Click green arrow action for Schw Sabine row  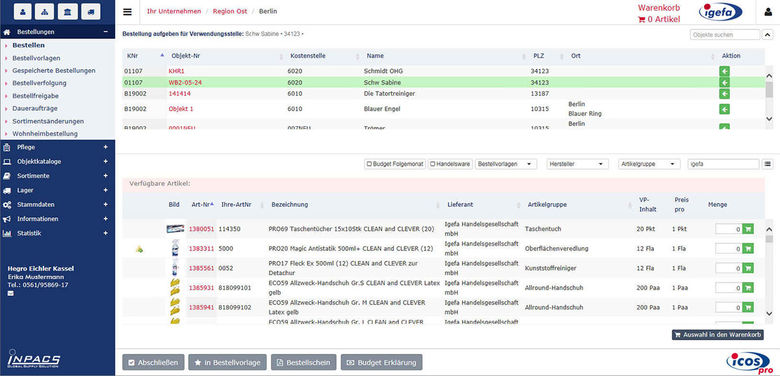tap(724, 82)
